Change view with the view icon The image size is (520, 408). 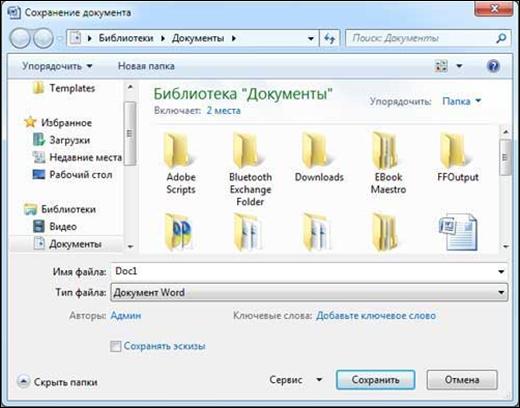(441, 66)
